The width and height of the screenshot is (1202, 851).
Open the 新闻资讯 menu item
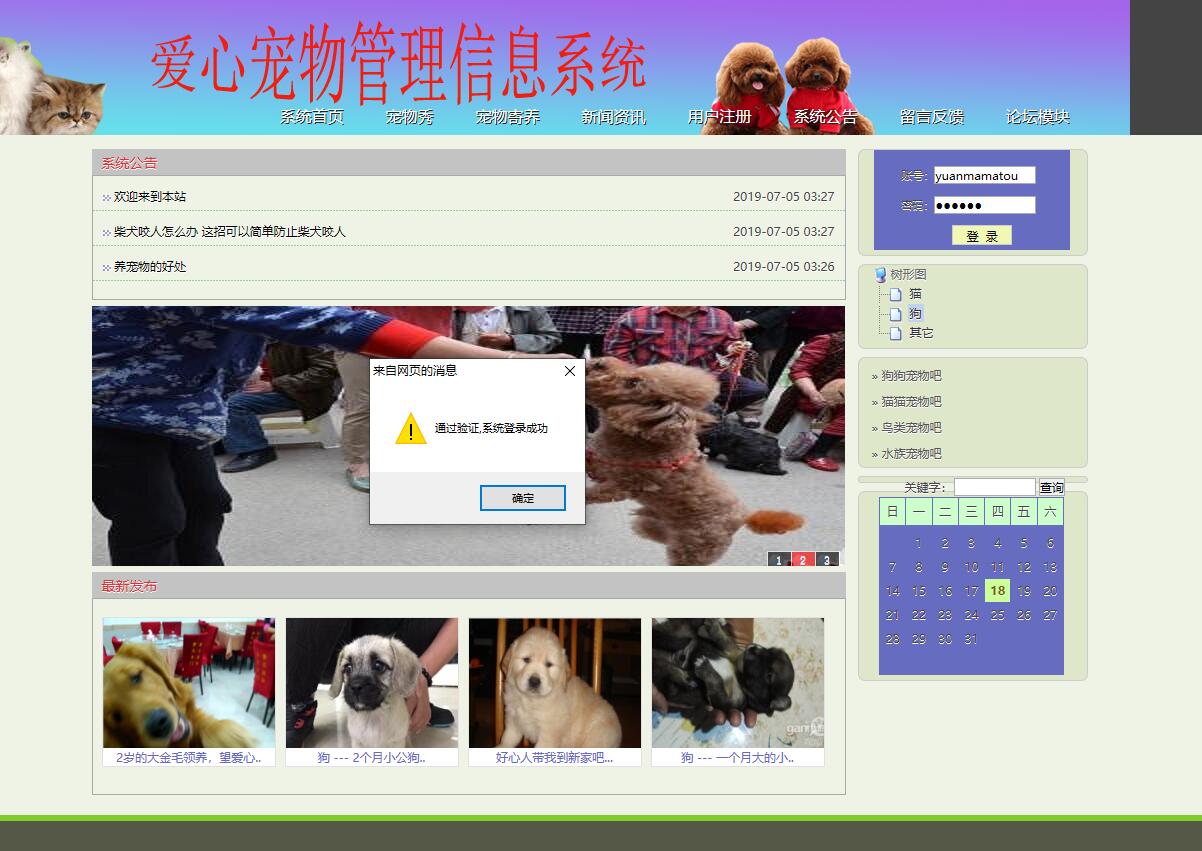point(612,116)
